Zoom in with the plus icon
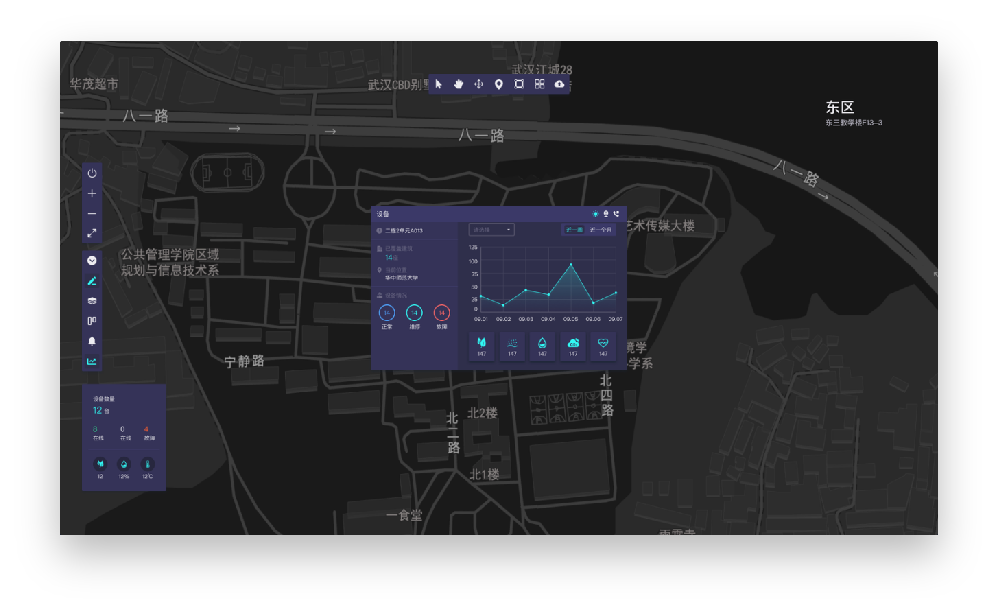Viewport: 998px width, 614px height. click(x=92, y=193)
